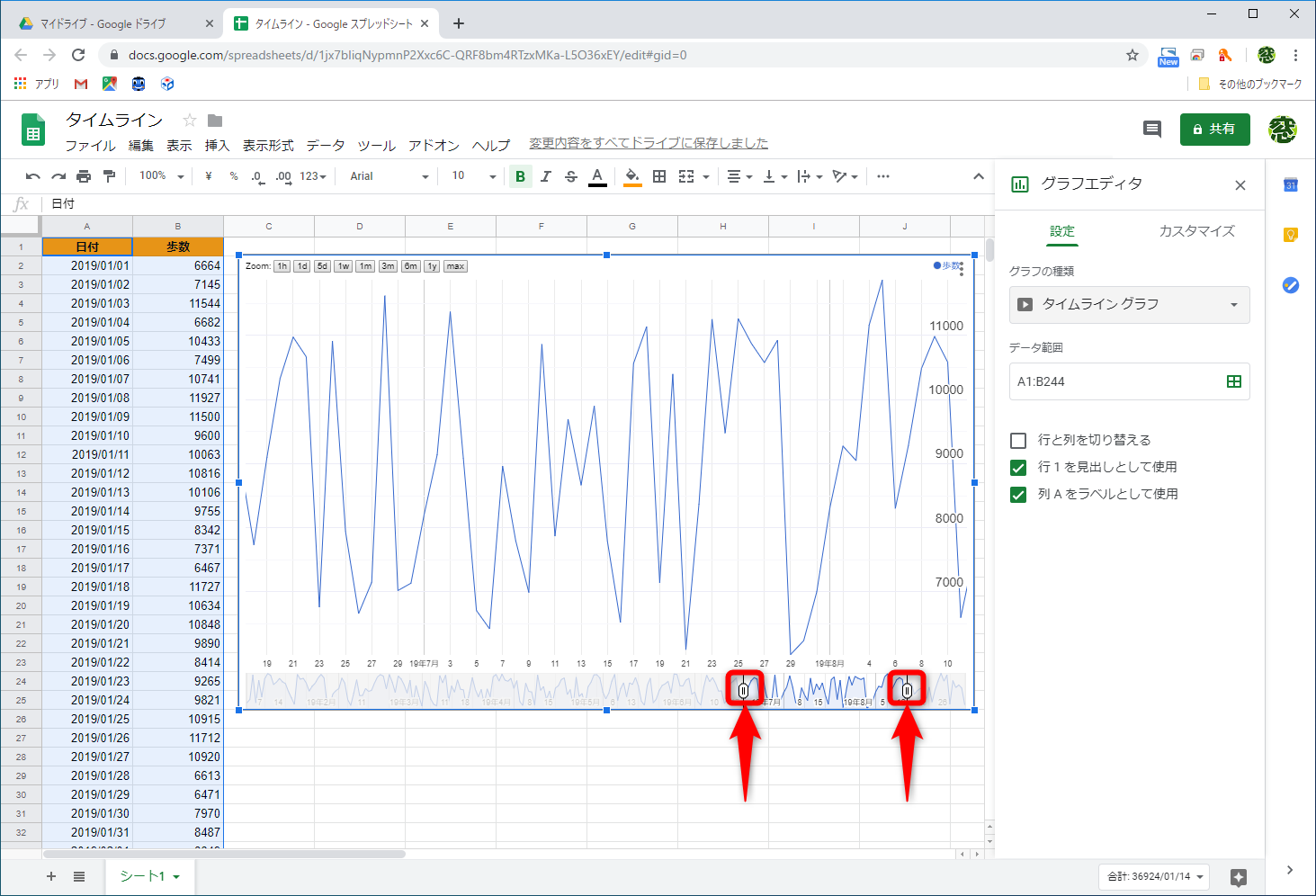Open the 編集 menu
Screen dimensions: 1316x896
[141, 145]
